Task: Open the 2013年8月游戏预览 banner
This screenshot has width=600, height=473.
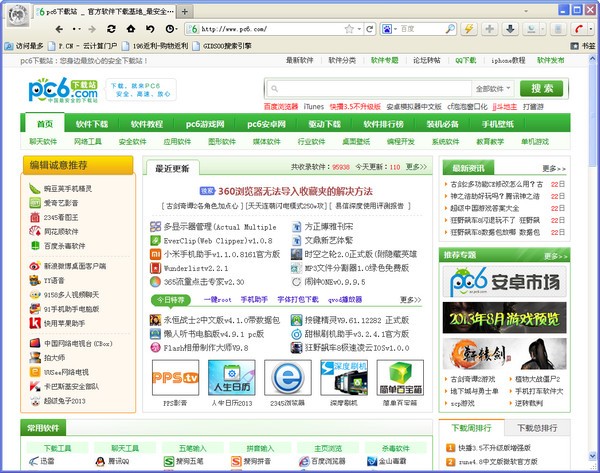Action: (504, 318)
